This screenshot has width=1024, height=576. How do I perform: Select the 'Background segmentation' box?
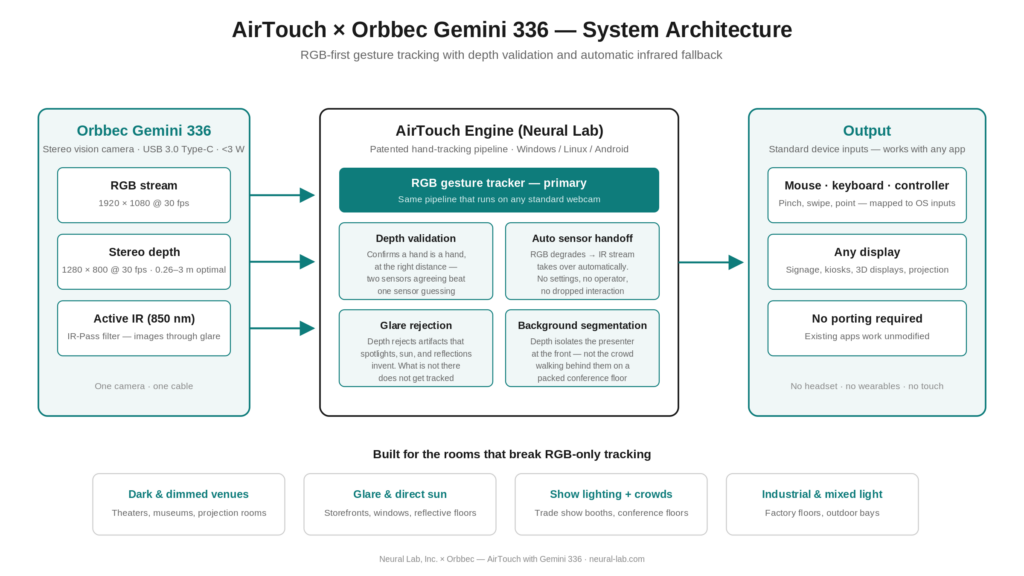click(582, 348)
